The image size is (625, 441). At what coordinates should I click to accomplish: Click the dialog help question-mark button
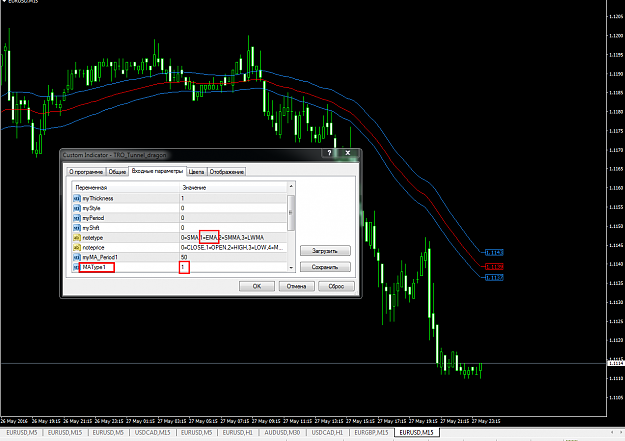pos(329,153)
